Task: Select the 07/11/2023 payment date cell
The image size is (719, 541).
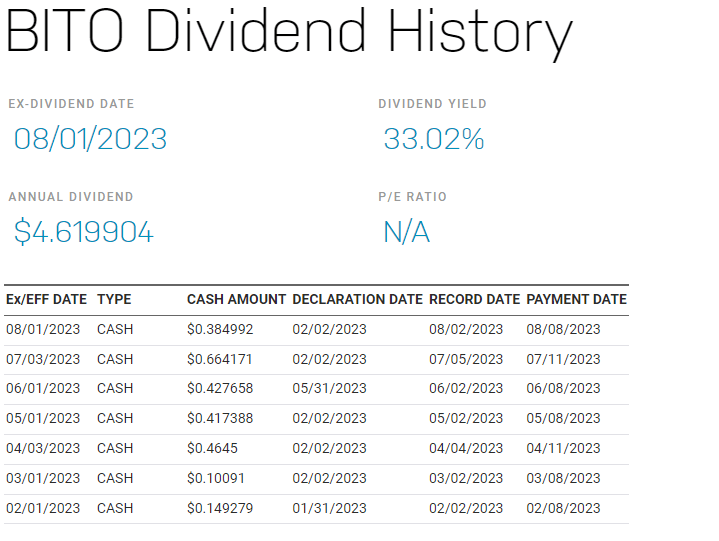Action: tap(563, 359)
